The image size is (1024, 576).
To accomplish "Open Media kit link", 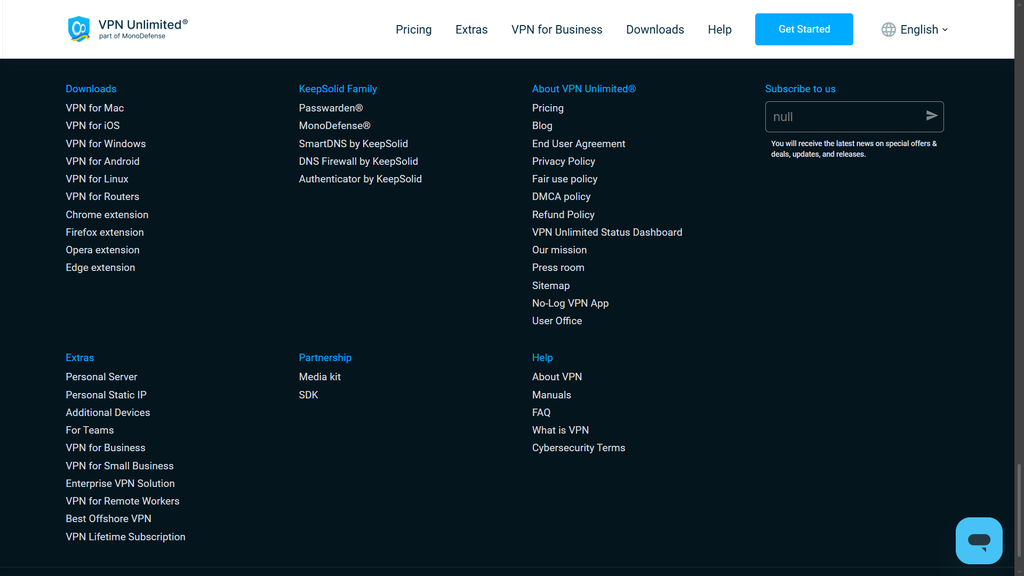I will click(x=319, y=377).
